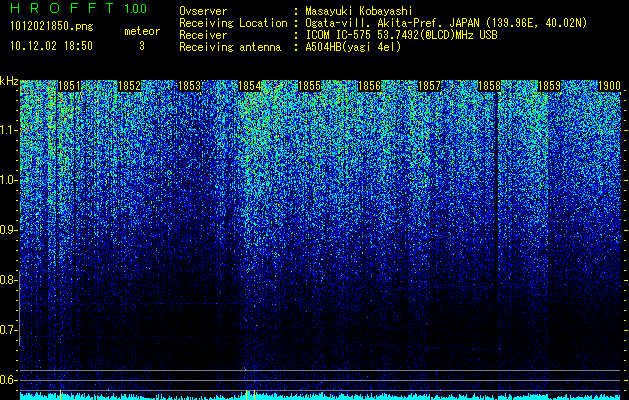Click the Receiver field label
The image size is (629, 400).
tap(203, 35)
